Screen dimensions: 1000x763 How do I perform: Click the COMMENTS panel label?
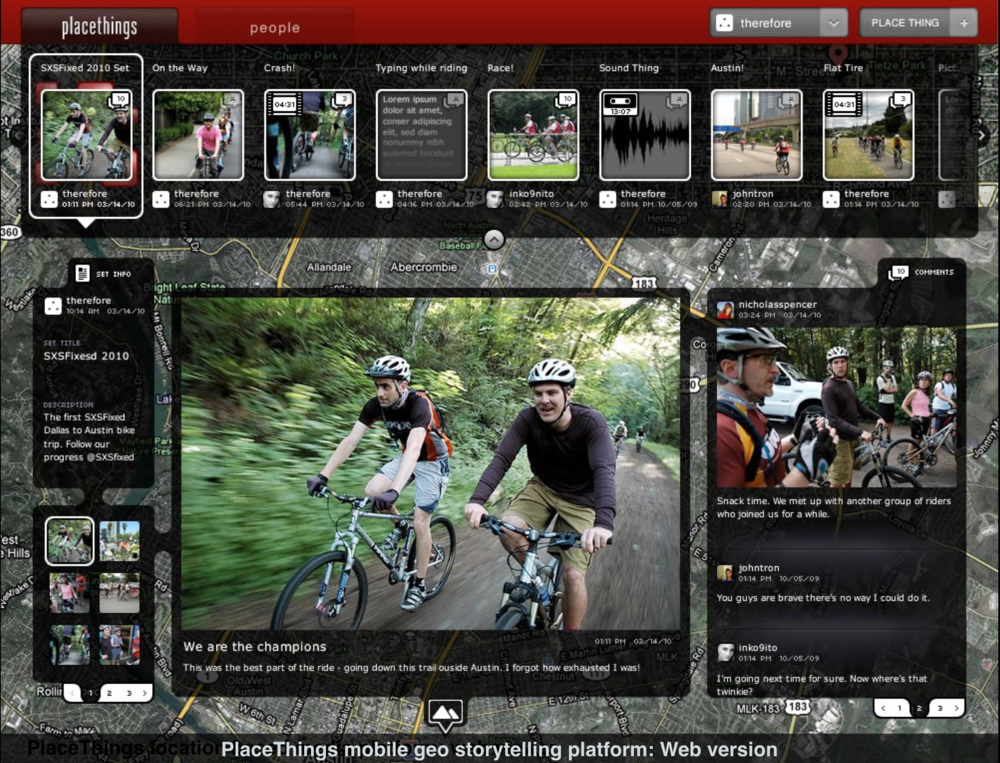pyautogui.click(x=934, y=272)
